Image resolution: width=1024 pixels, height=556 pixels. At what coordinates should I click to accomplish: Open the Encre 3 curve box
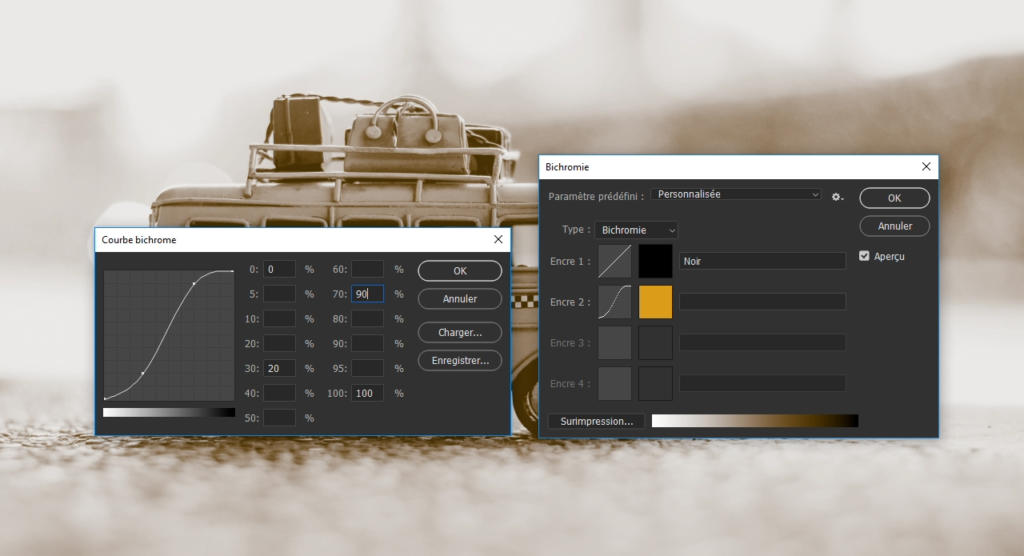(615, 342)
